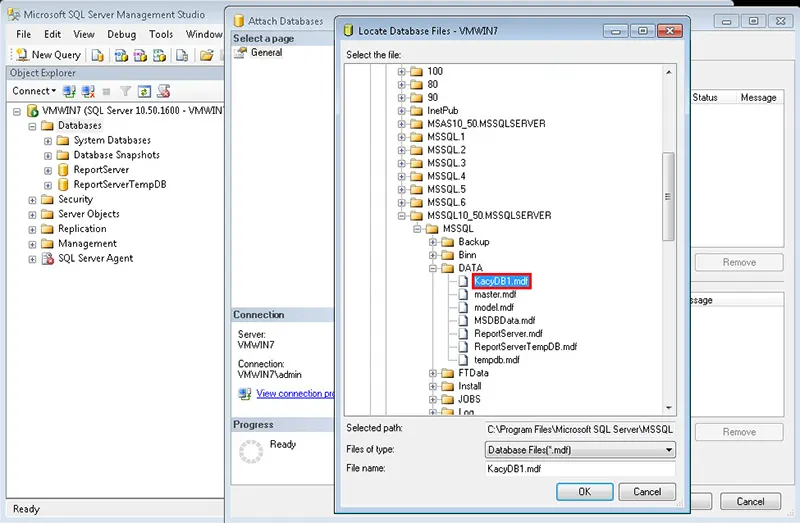This screenshot has height=523, width=800.
Task: Click the file icon beside MSDBData.mdf
Action: [463, 320]
